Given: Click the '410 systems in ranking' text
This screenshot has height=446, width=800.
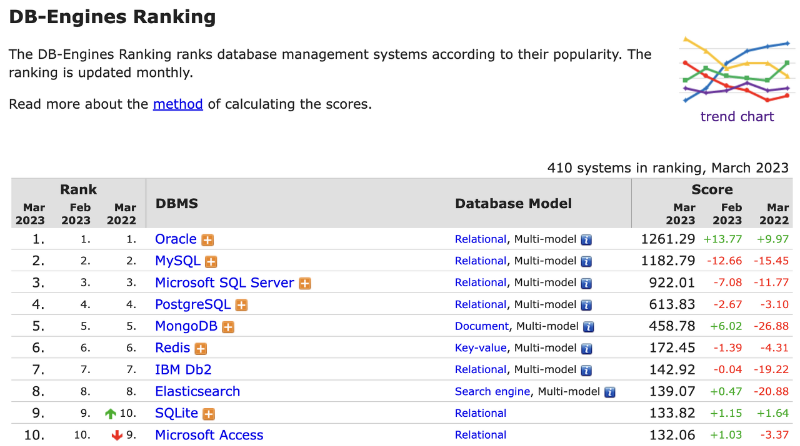Looking at the screenshot, I should tap(668, 168).
